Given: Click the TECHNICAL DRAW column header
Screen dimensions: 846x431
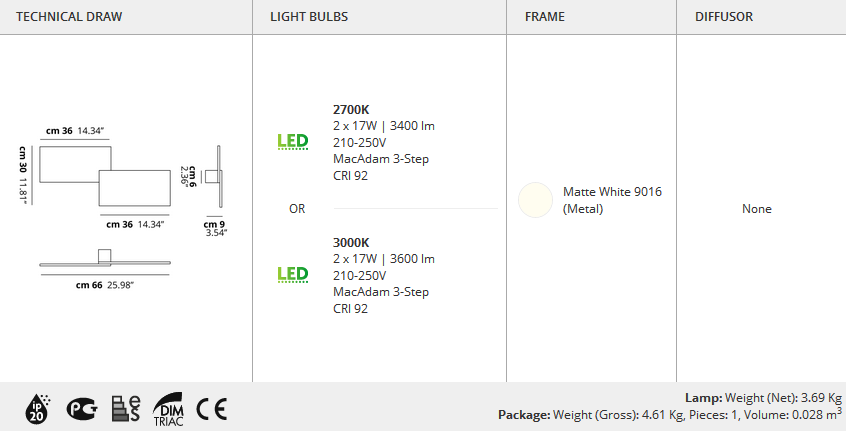Looking at the screenshot, I should [x=69, y=17].
